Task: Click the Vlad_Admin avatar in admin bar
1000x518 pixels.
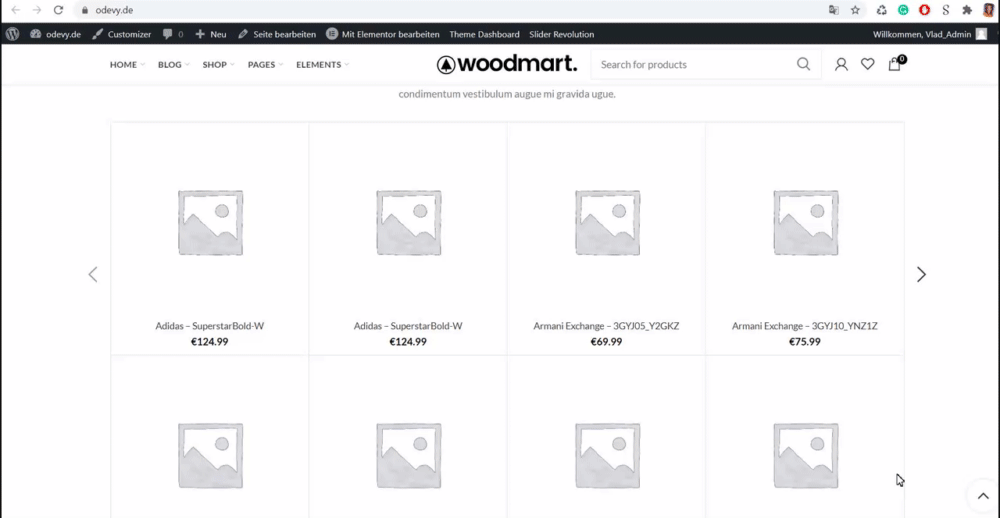Action: (x=982, y=34)
